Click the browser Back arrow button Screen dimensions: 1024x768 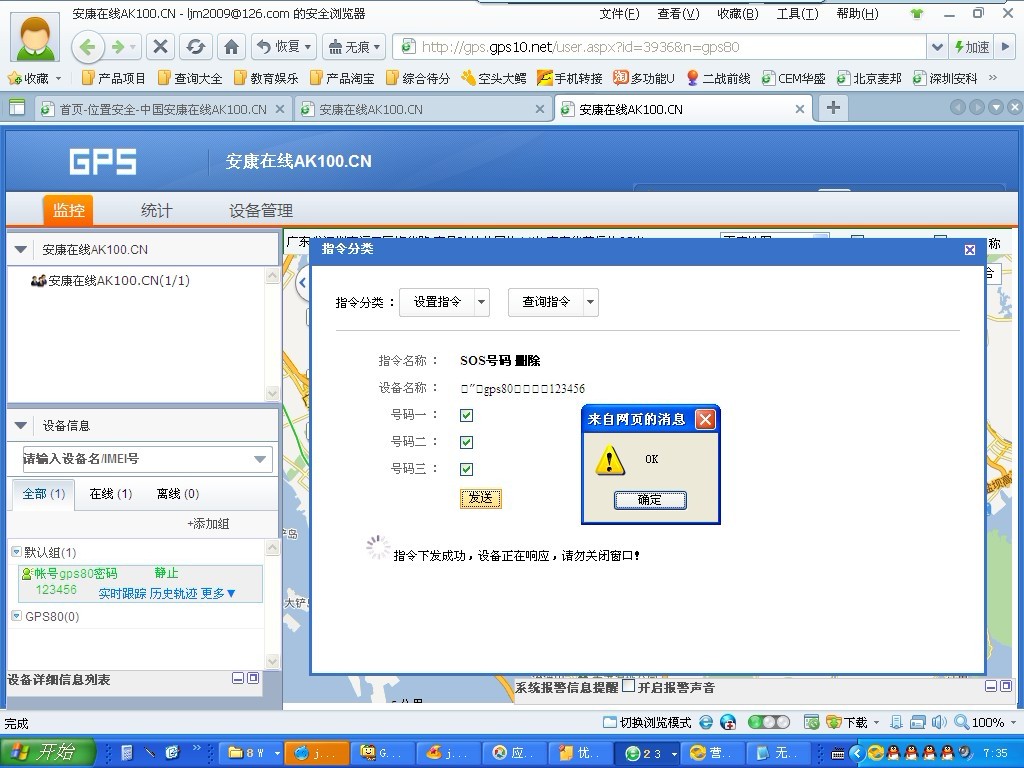click(88, 47)
